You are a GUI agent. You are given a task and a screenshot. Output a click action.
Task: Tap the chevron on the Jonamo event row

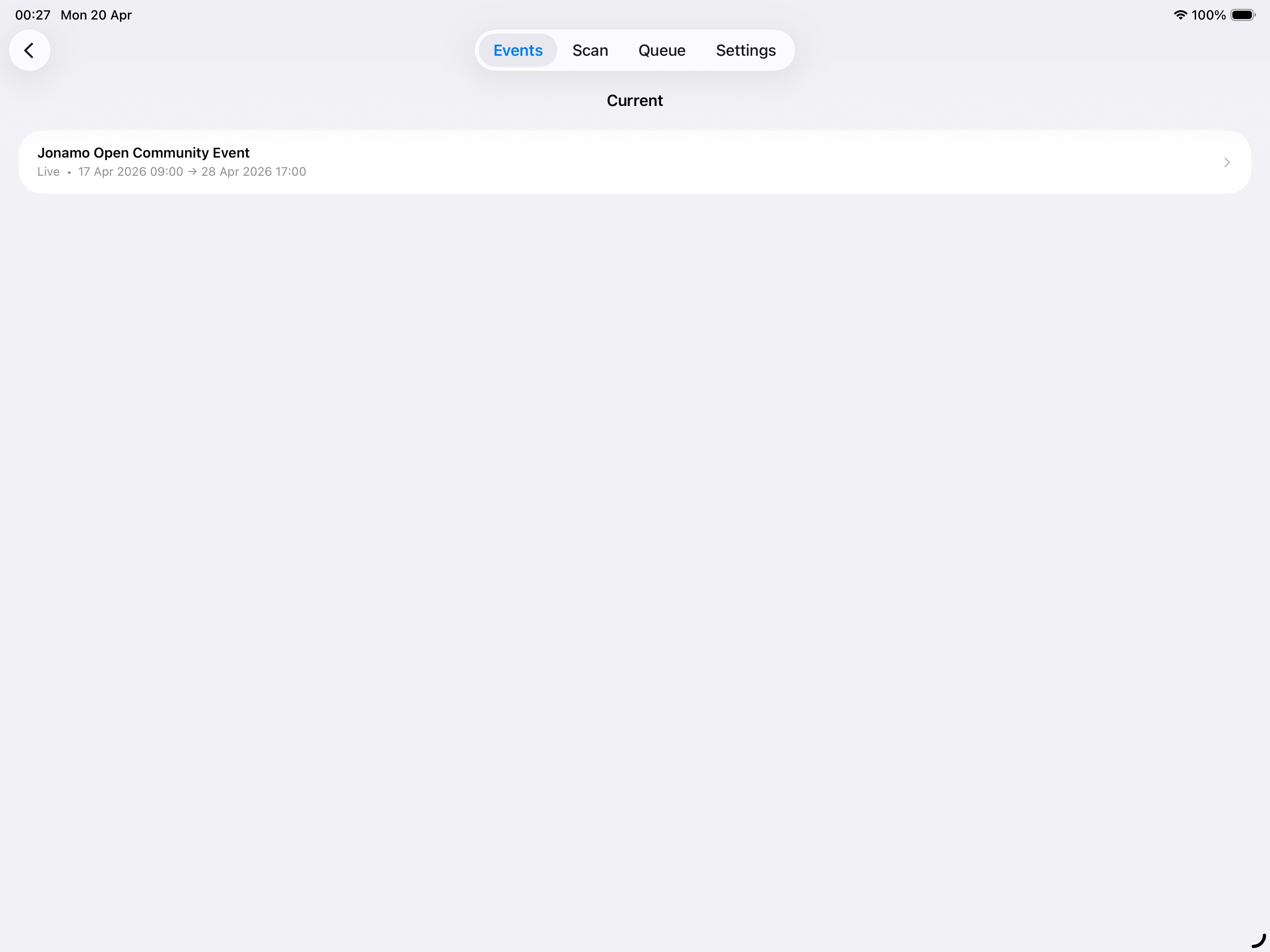point(1226,163)
